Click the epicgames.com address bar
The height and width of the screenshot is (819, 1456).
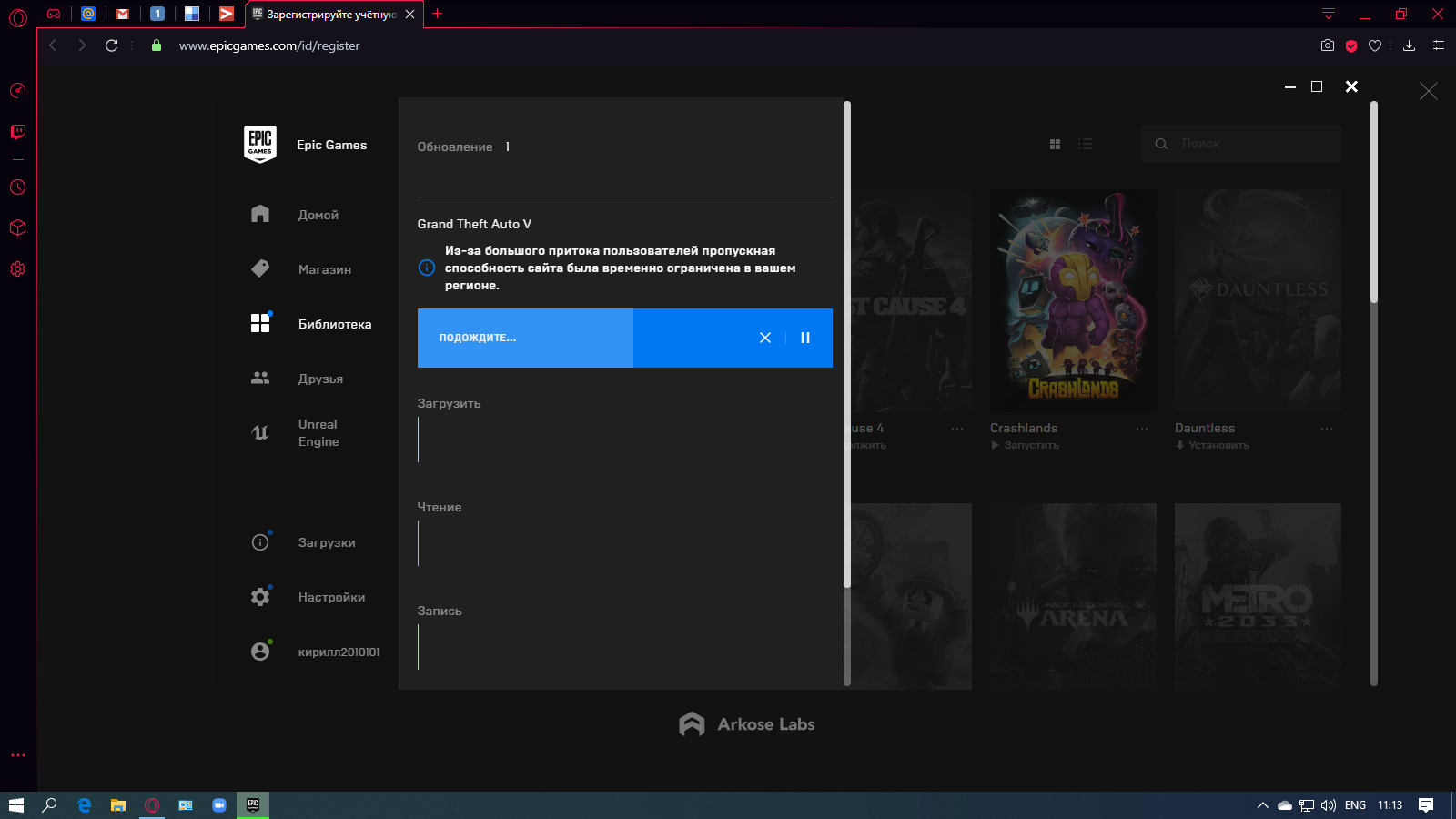coord(269,45)
